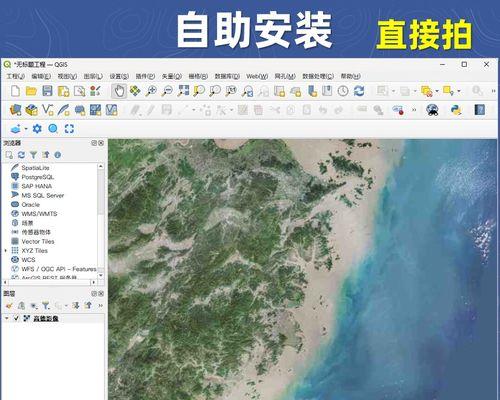Create New Mesh Layer icon

tap(95, 110)
